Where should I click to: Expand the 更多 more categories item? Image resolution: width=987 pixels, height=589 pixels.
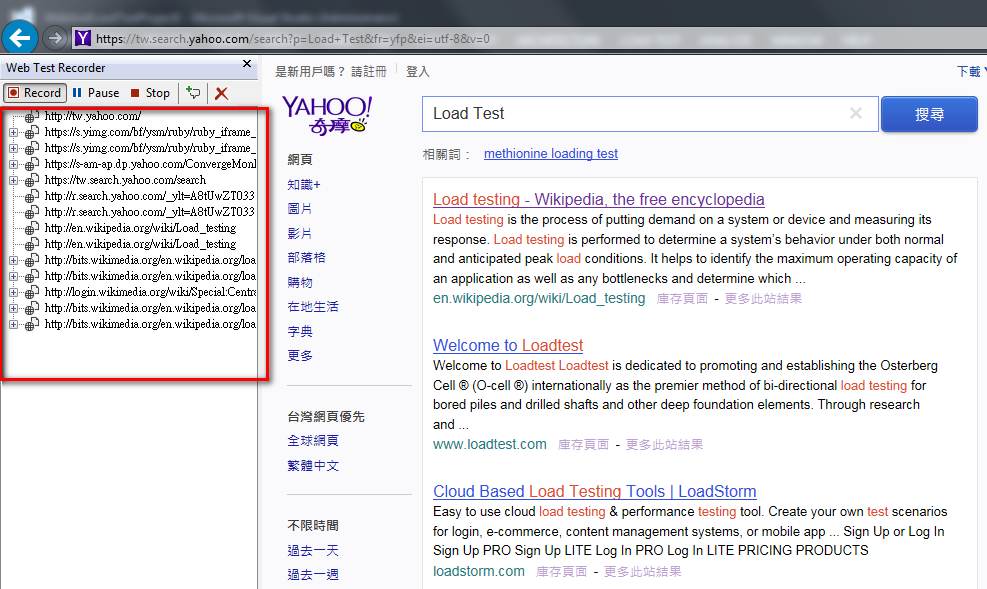click(300, 356)
